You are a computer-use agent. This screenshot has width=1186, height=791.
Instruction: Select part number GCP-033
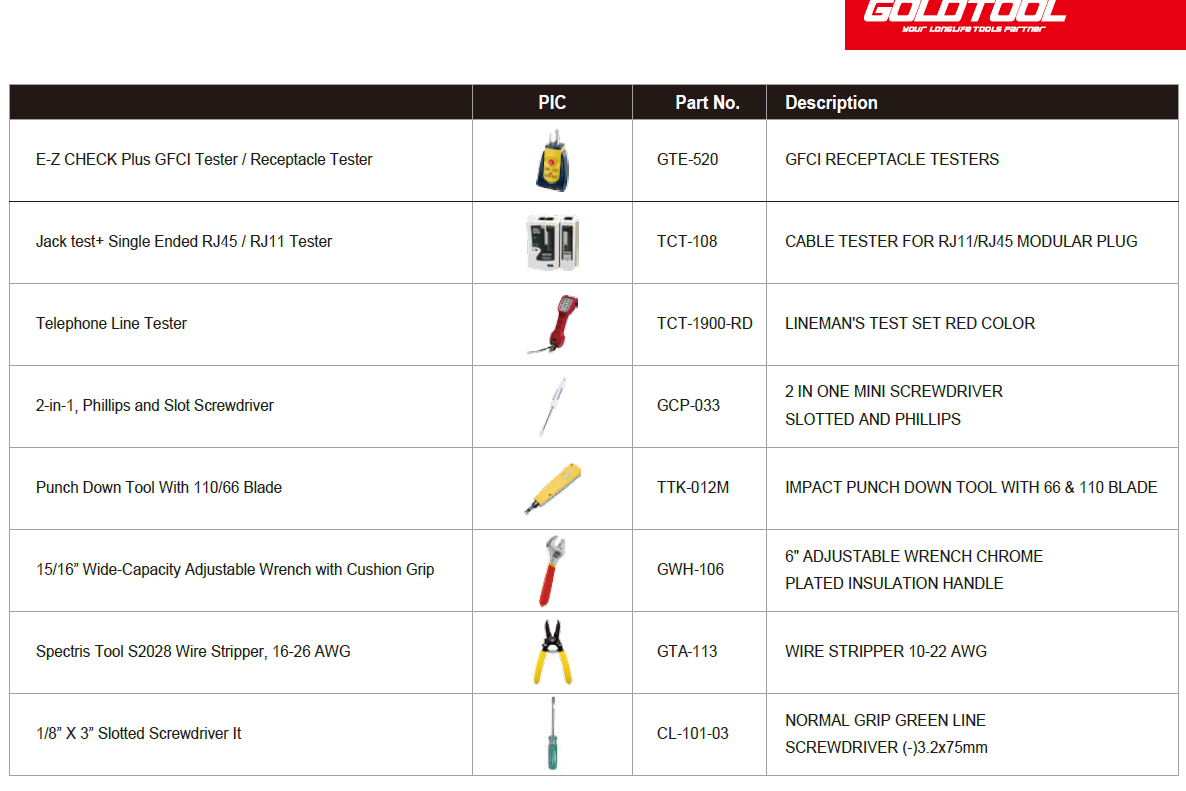[x=688, y=406]
